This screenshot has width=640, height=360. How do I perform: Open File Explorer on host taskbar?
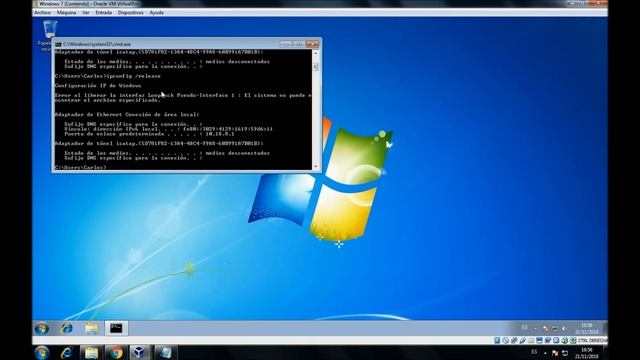(91, 353)
